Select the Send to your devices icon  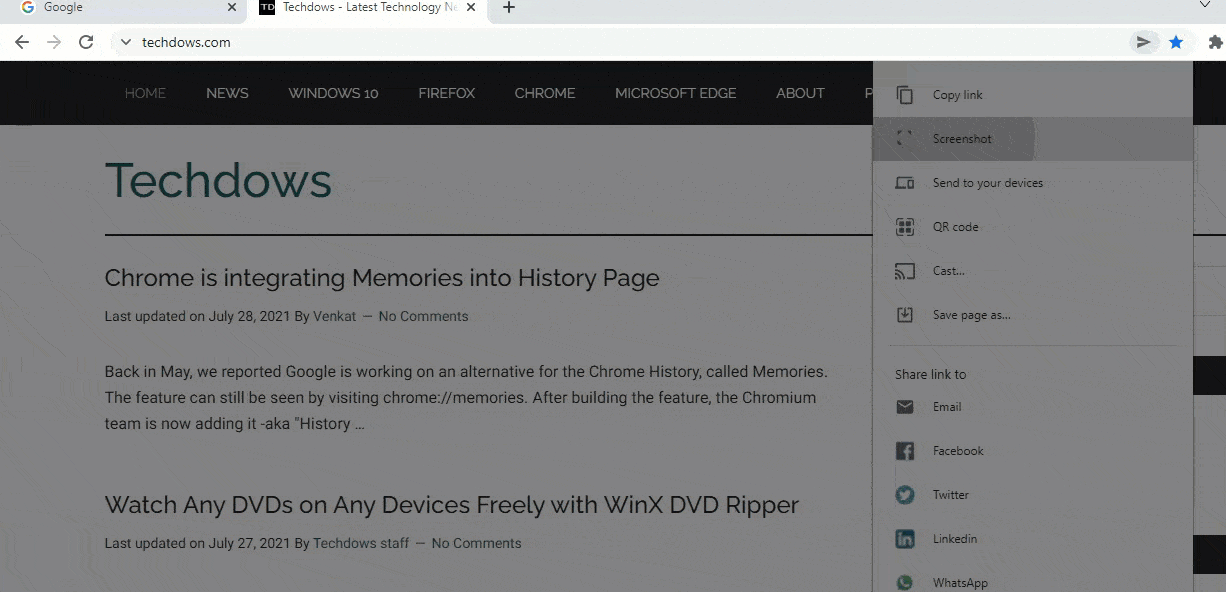point(905,183)
